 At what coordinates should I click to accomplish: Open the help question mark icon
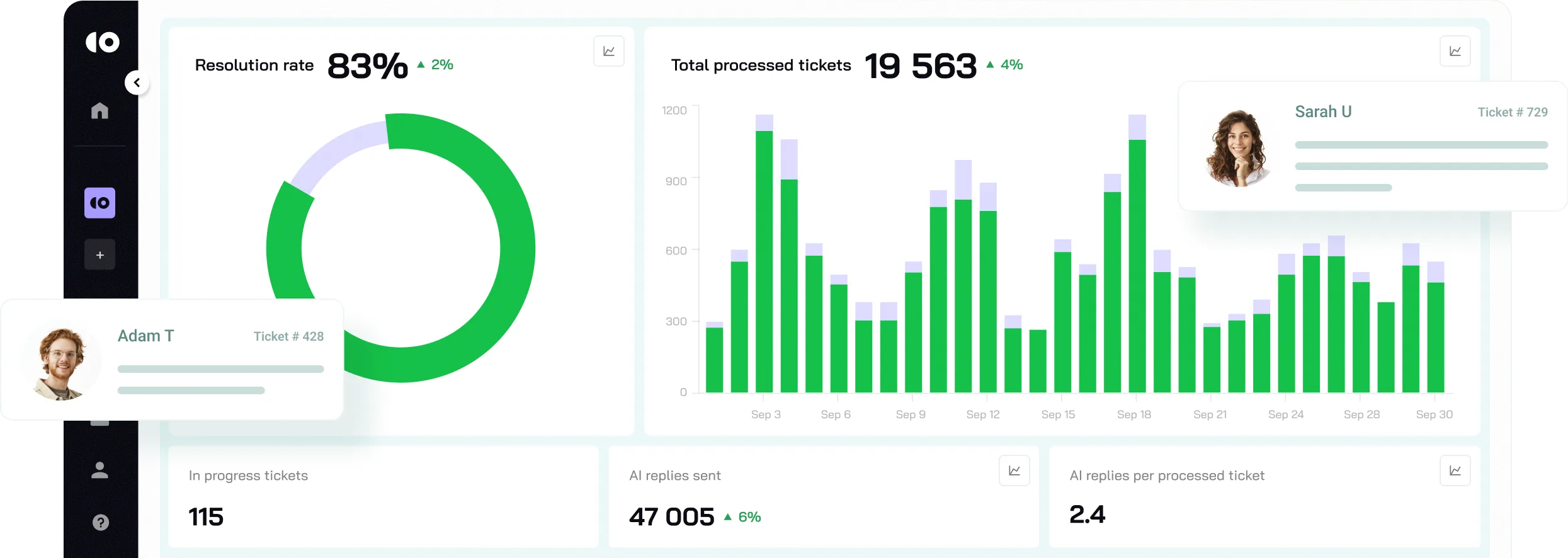coord(100,522)
